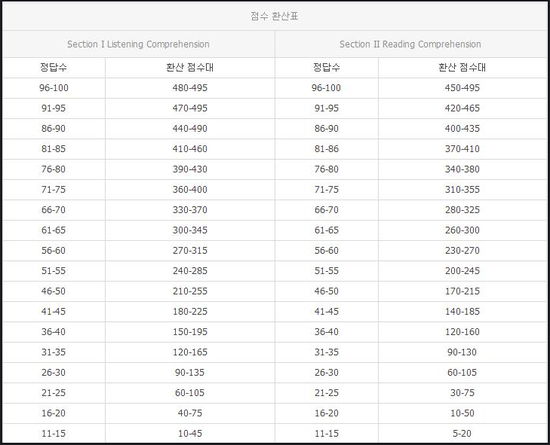The width and height of the screenshot is (550, 445).
Task: Click Reading score range 90-130
Action: [462, 352]
